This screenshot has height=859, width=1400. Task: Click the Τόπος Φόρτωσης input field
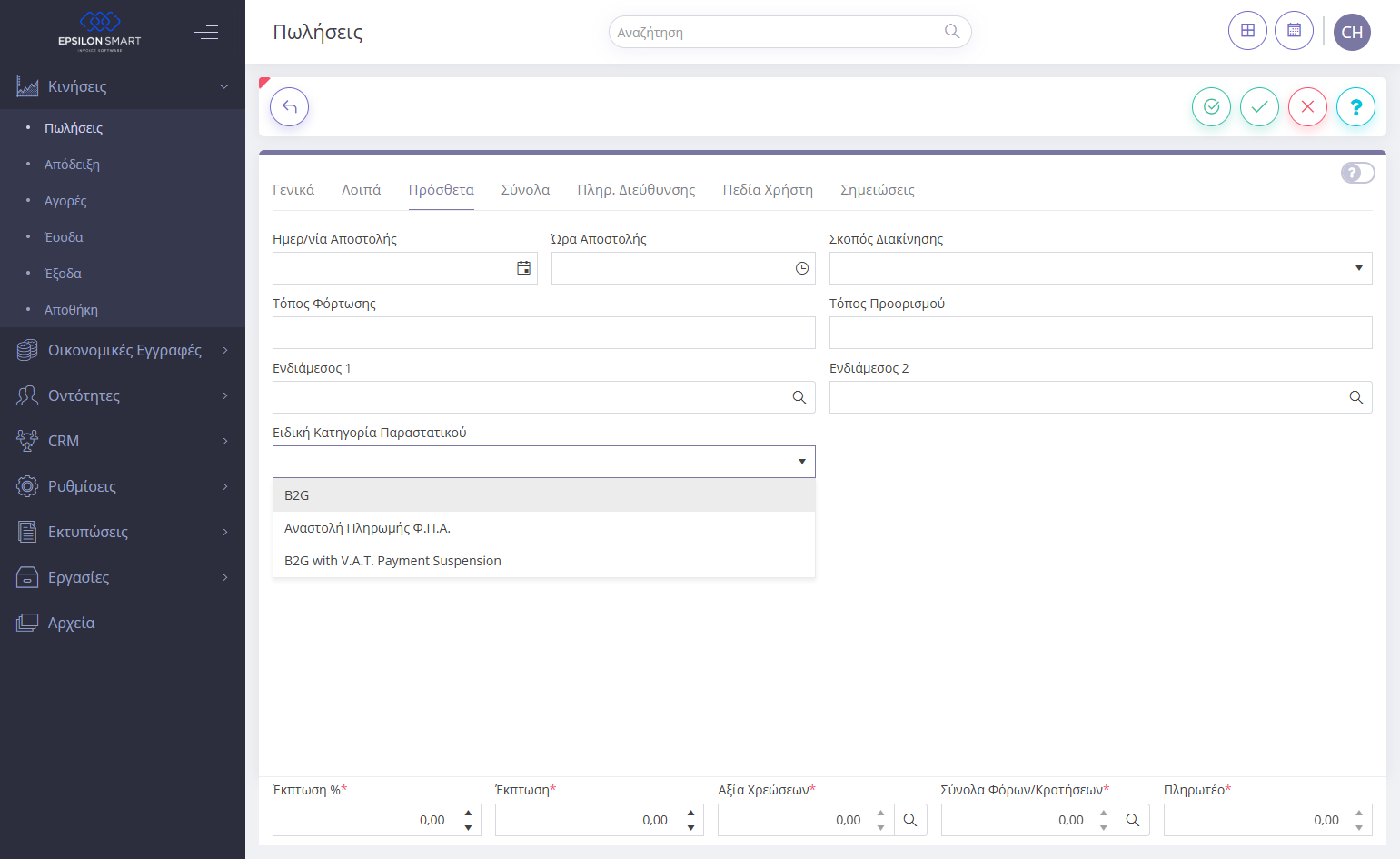click(x=544, y=333)
